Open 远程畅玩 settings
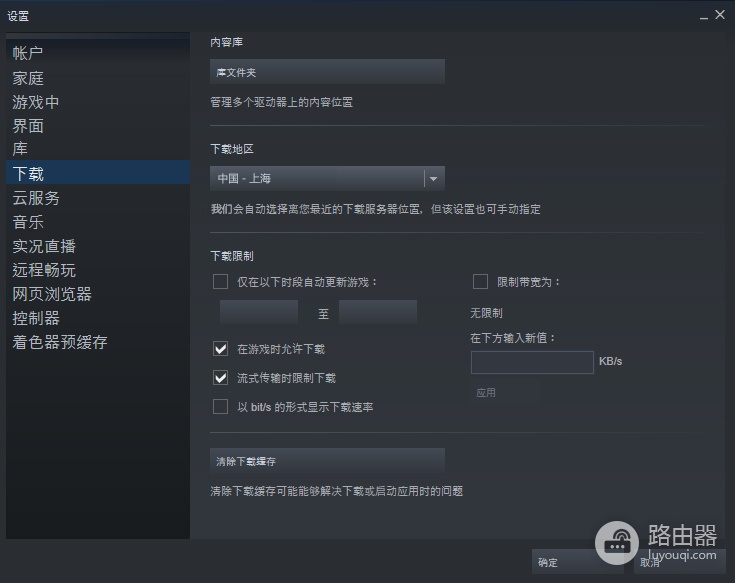Viewport: 735px width, 583px height. click(x=98, y=270)
